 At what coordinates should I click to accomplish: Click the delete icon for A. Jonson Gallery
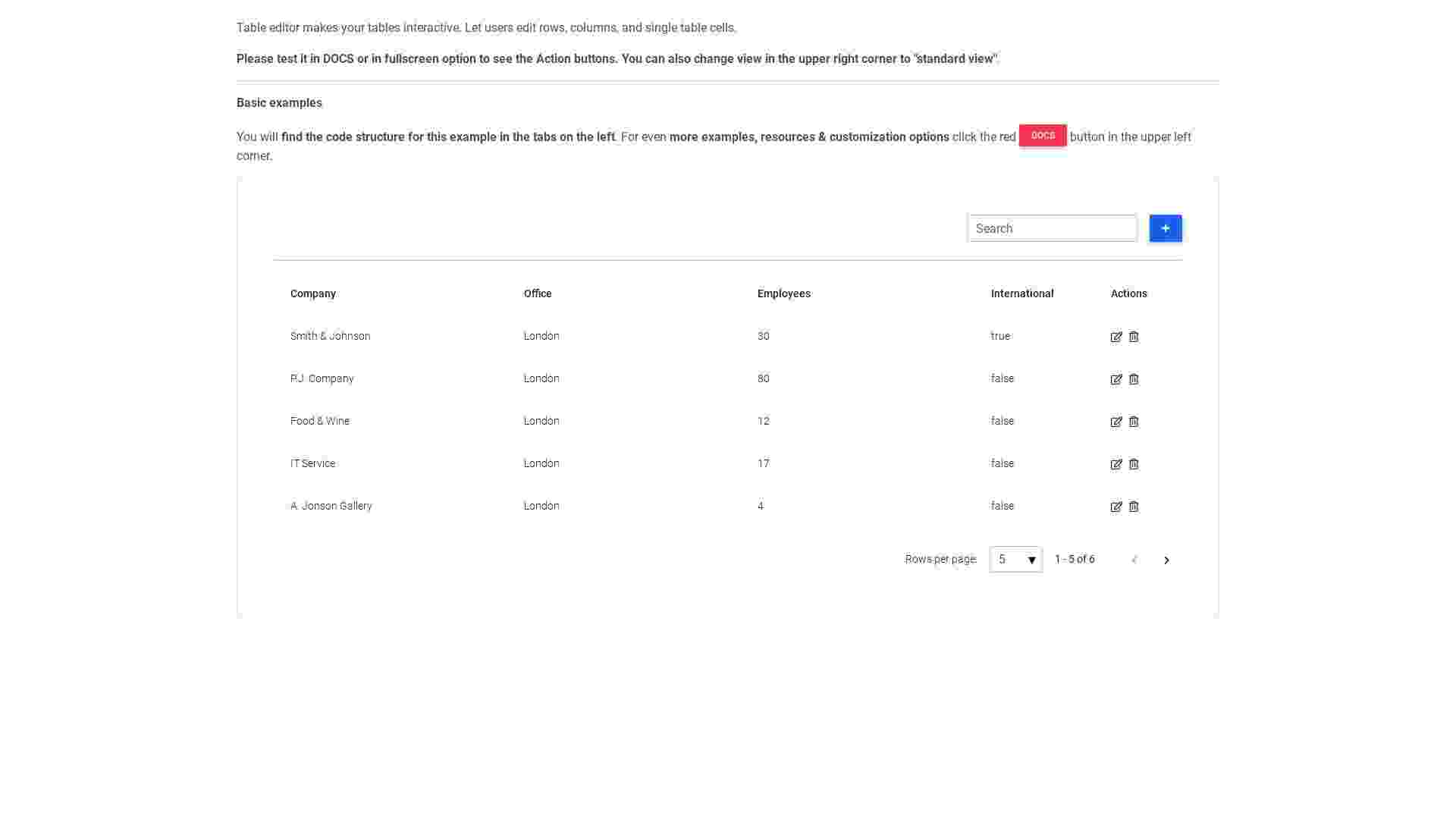tap(1134, 506)
